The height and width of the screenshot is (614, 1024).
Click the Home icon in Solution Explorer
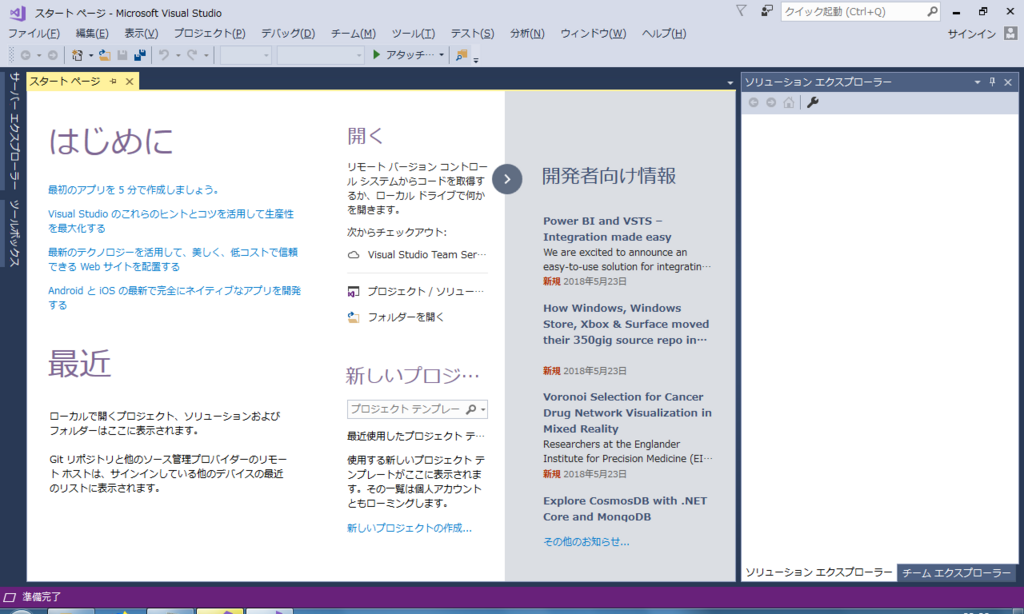pos(788,102)
